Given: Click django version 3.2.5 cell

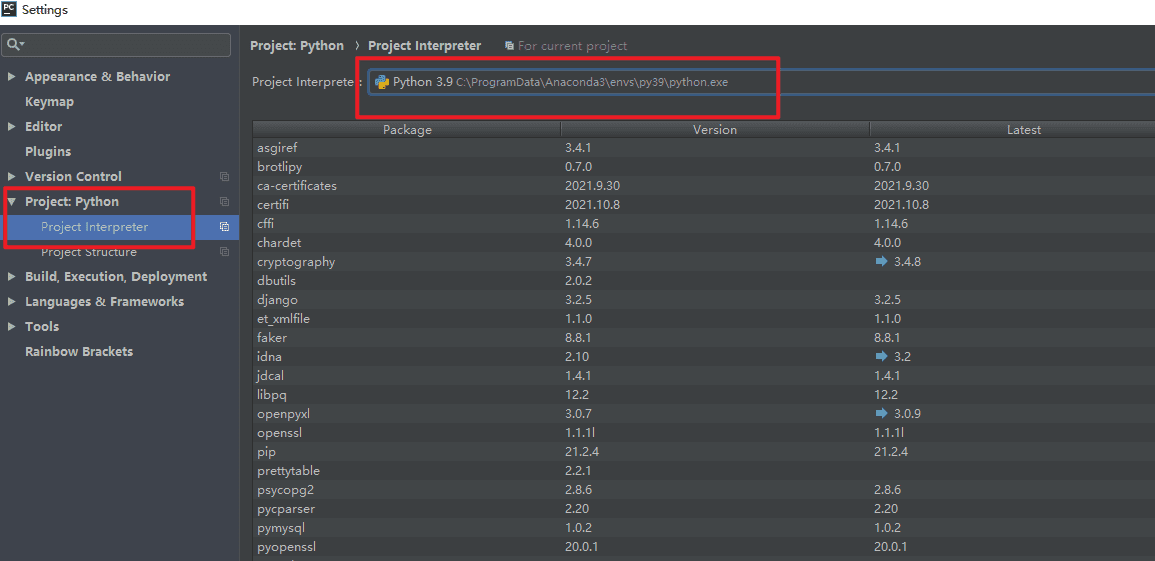Looking at the screenshot, I should point(579,300).
